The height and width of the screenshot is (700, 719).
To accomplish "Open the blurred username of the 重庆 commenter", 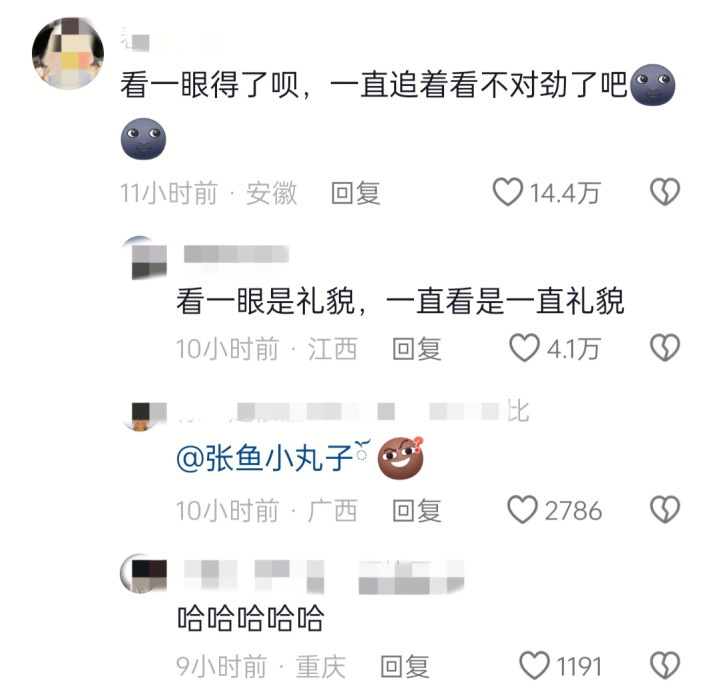I will [324, 576].
